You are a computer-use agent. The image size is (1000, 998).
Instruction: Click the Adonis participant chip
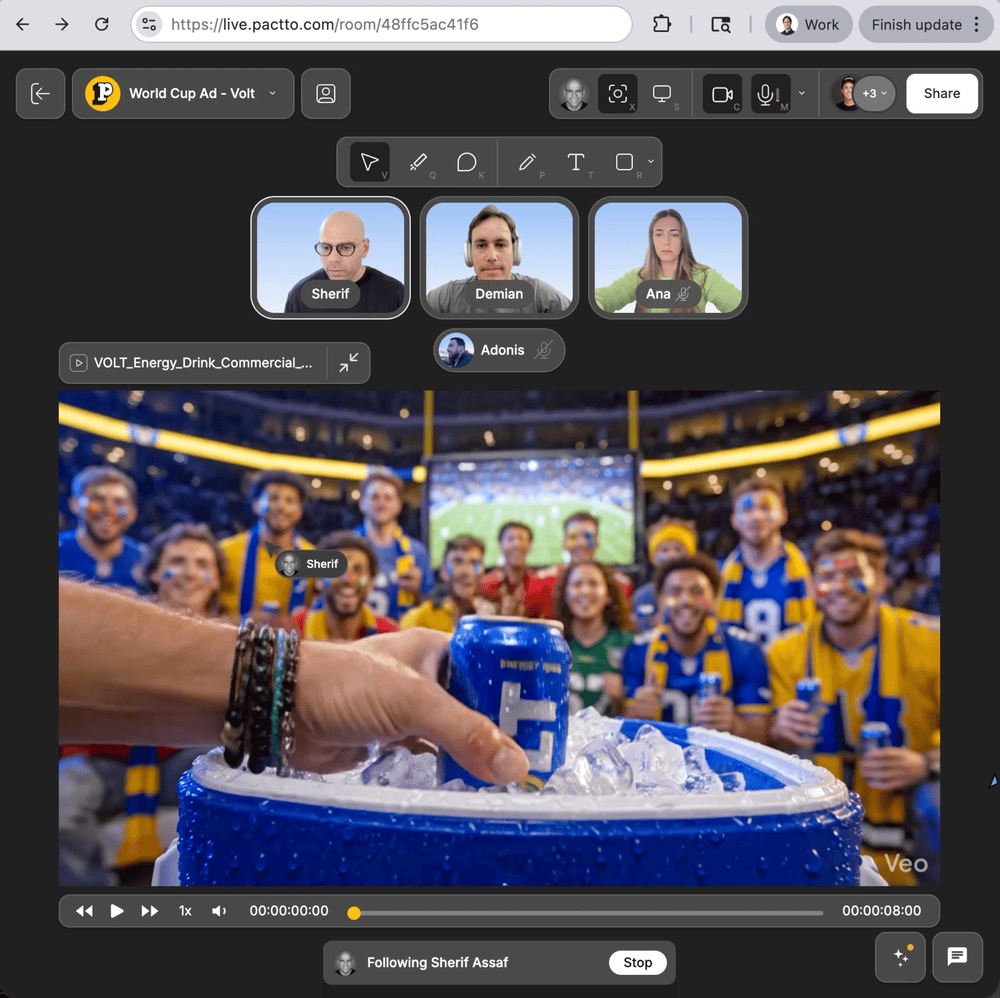(499, 350)
